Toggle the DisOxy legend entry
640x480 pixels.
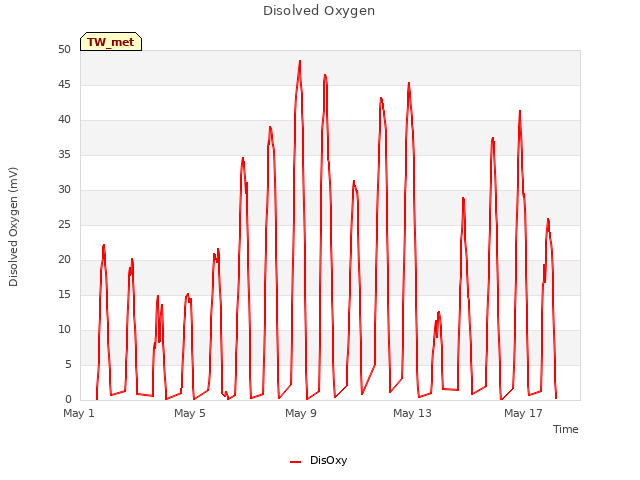319,460
